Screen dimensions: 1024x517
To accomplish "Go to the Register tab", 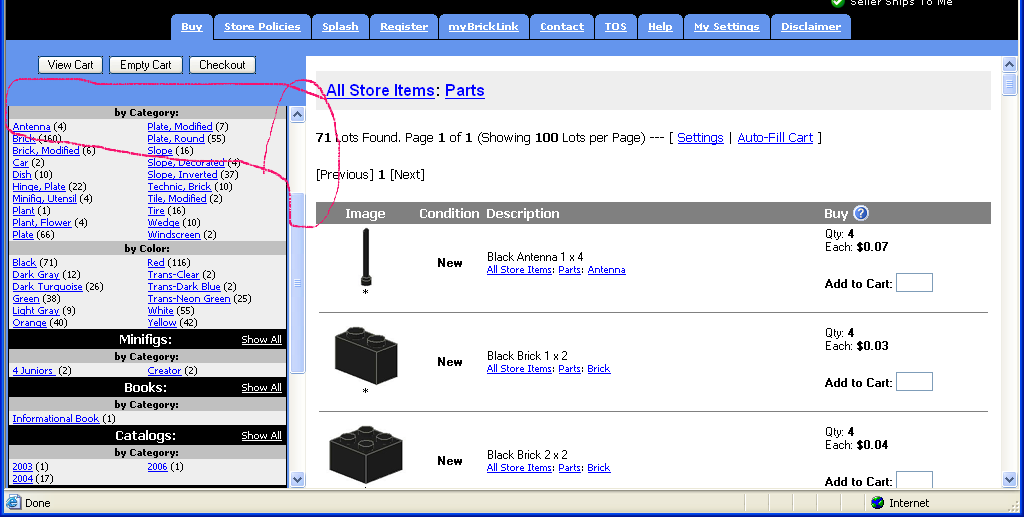I will [404, 27].
